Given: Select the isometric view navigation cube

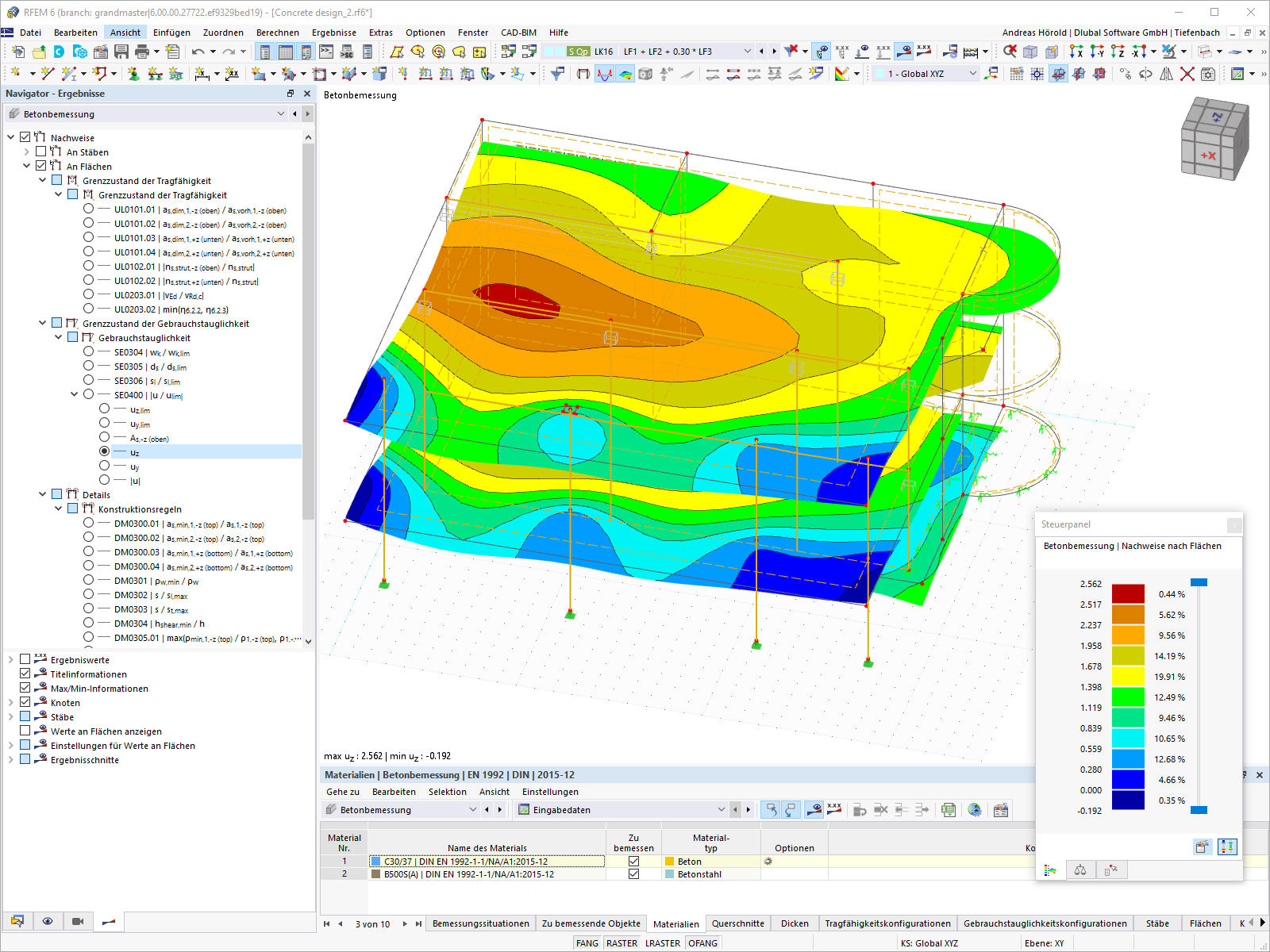Looking at the screenshot, I should [x=1214, y=140].
